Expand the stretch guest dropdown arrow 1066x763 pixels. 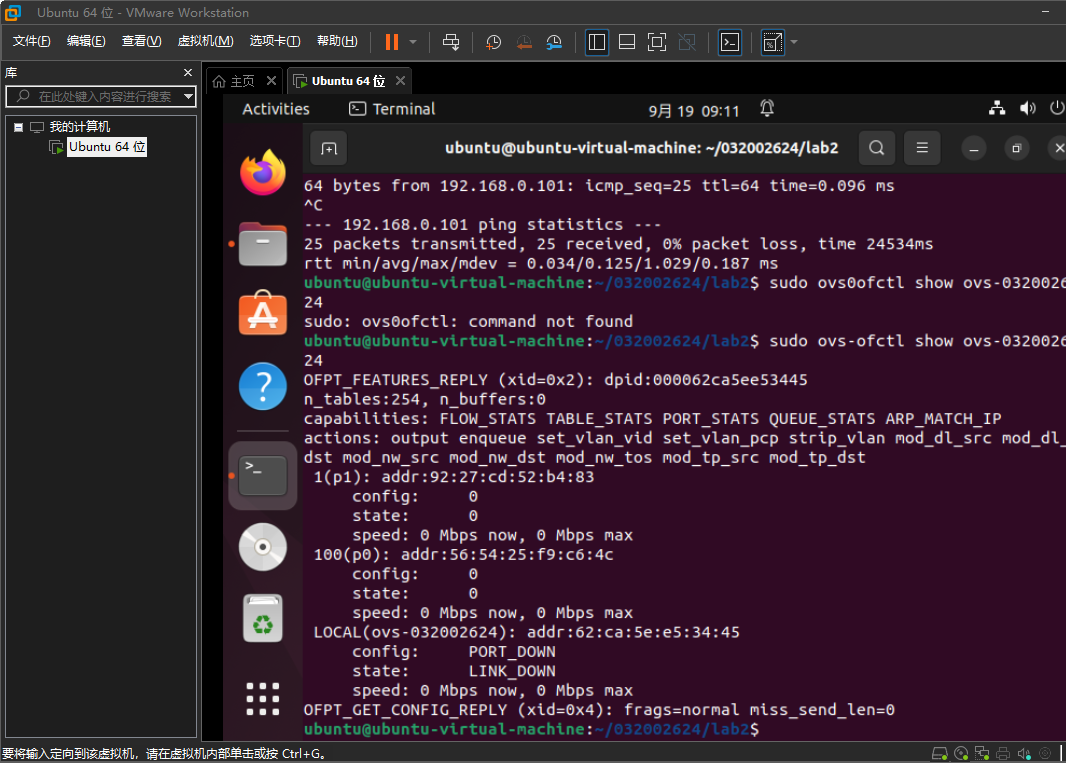point(794,42)
